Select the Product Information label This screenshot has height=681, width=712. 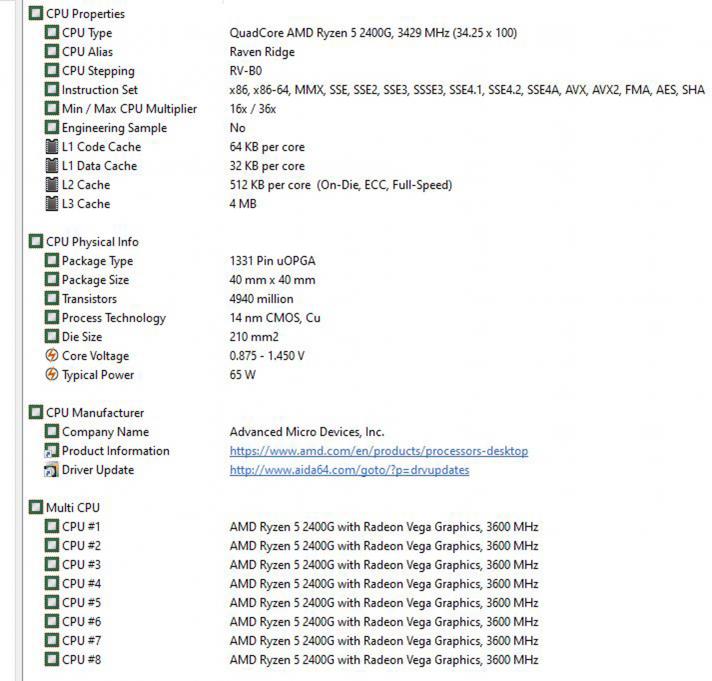tap(116, 451)
